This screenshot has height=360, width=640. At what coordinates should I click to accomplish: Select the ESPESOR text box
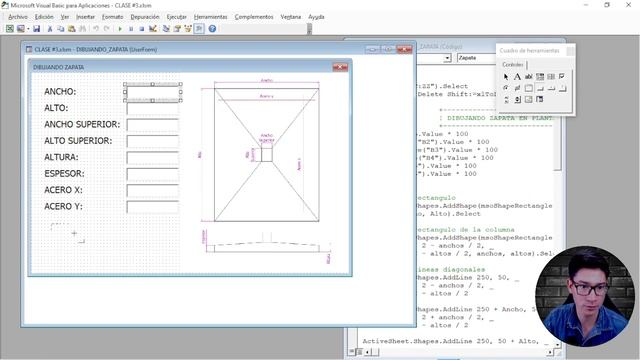pos(153,174)
